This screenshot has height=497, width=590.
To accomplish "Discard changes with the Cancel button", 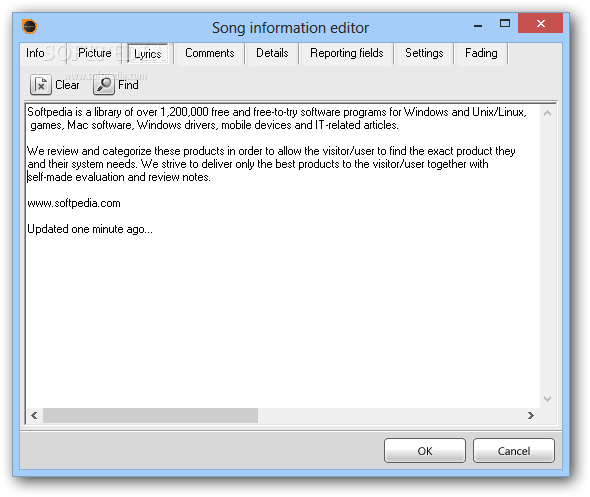I will pyautogui.click(x=514, y=450).
